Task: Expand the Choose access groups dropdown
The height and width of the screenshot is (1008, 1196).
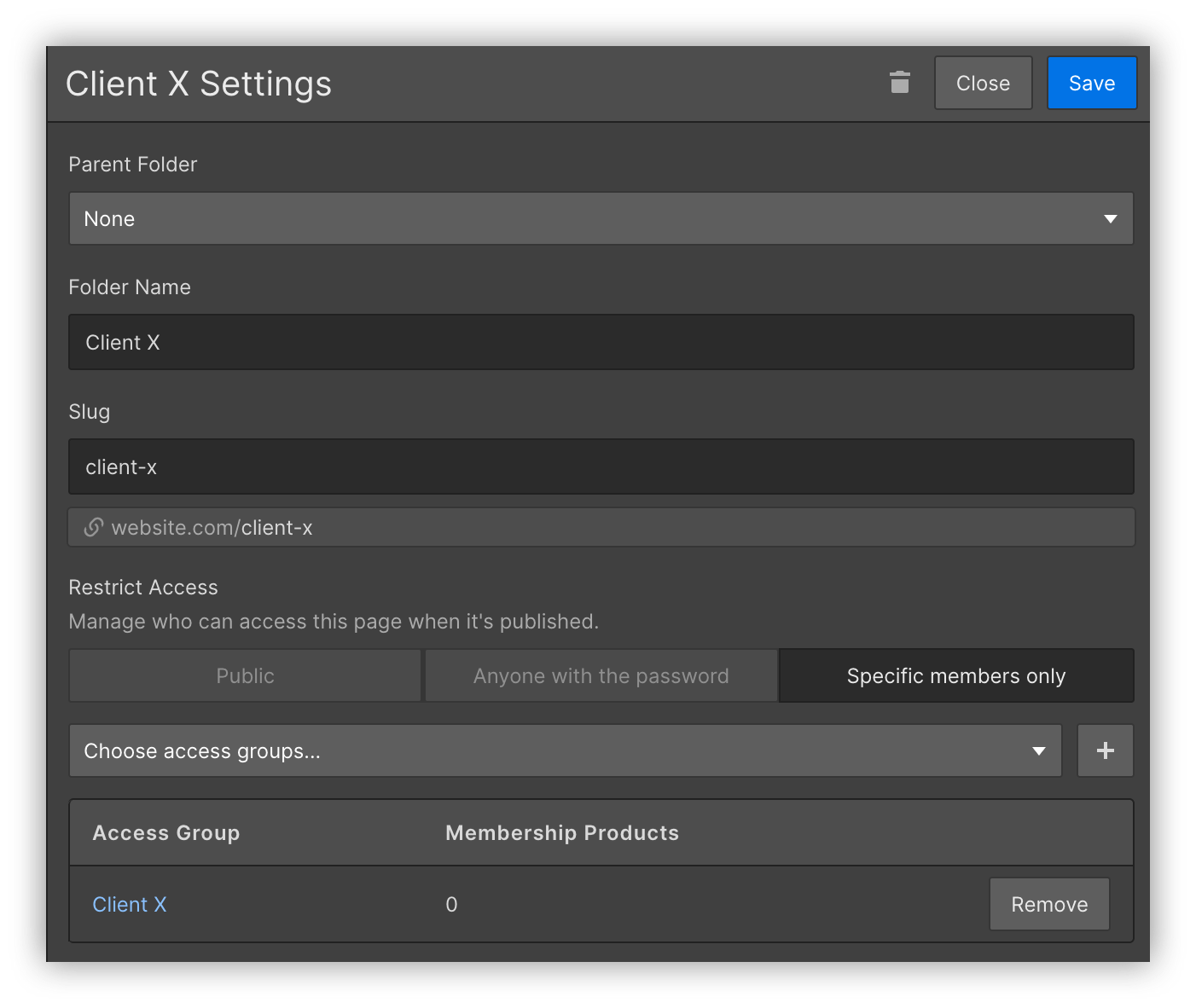Action: pos(566,750)
